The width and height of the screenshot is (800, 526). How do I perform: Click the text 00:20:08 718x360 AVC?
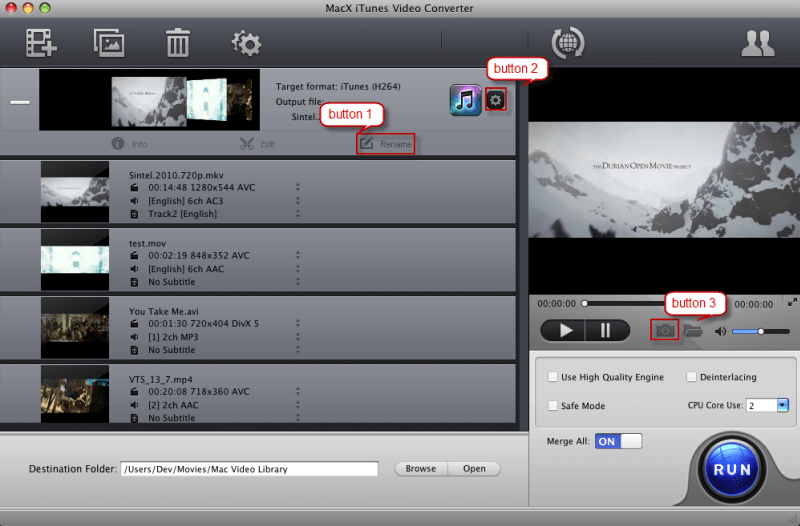[x=199, y=391]
